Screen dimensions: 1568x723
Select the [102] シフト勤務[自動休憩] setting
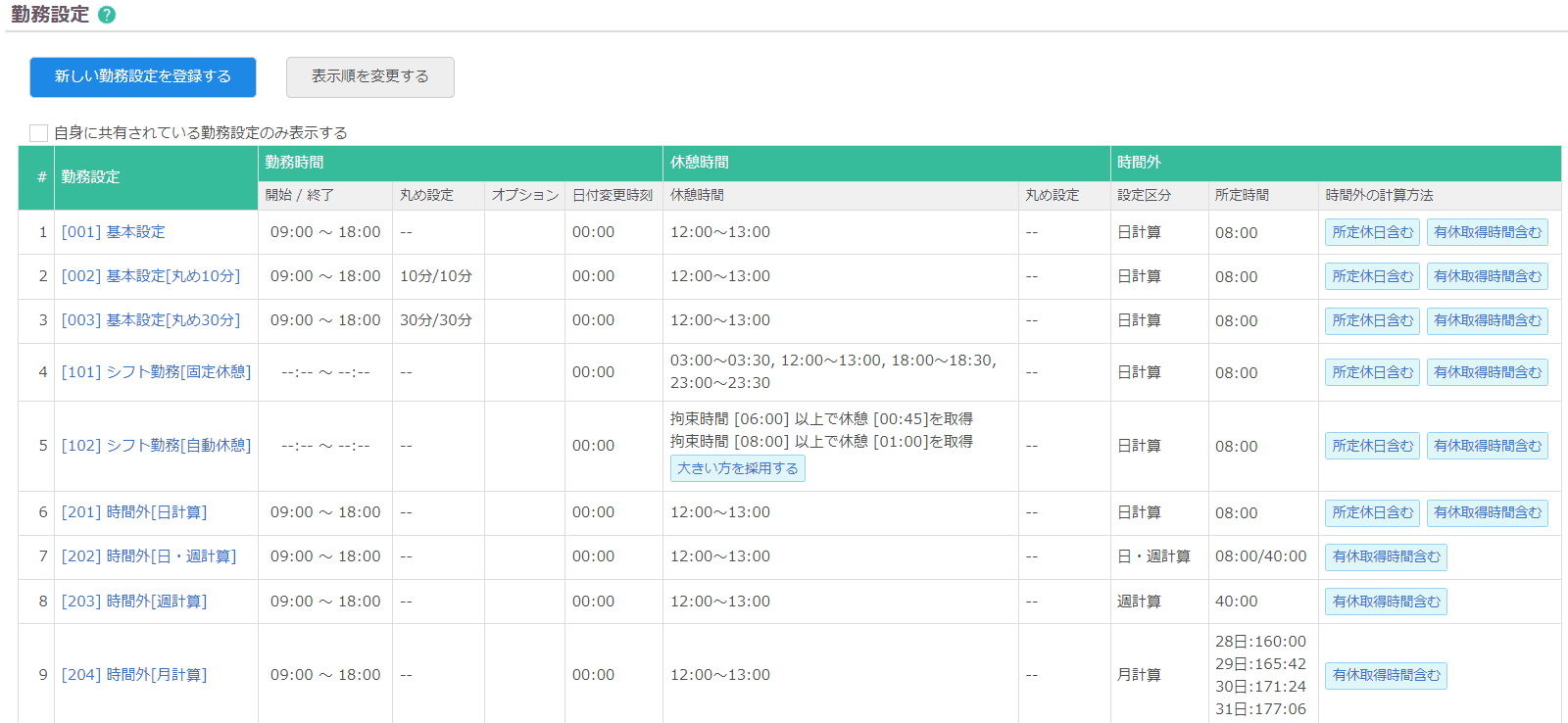[156, 446]
